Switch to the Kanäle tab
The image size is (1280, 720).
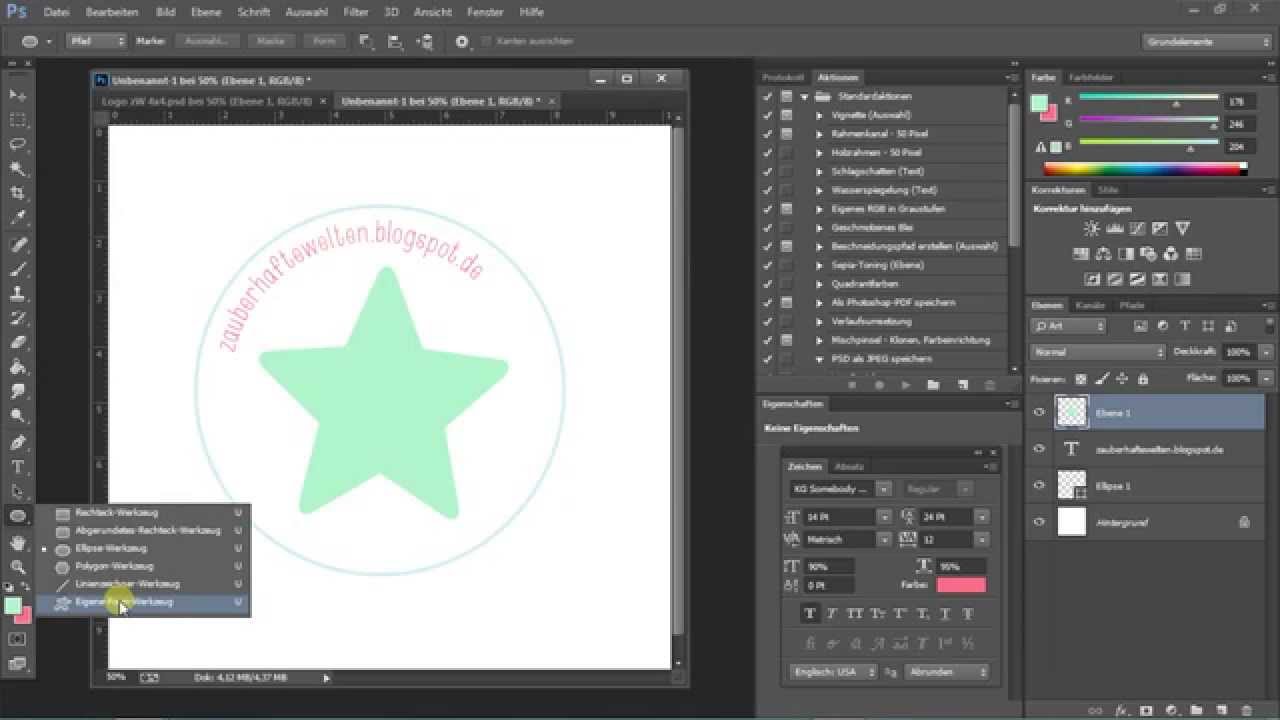pos(1089,305)
